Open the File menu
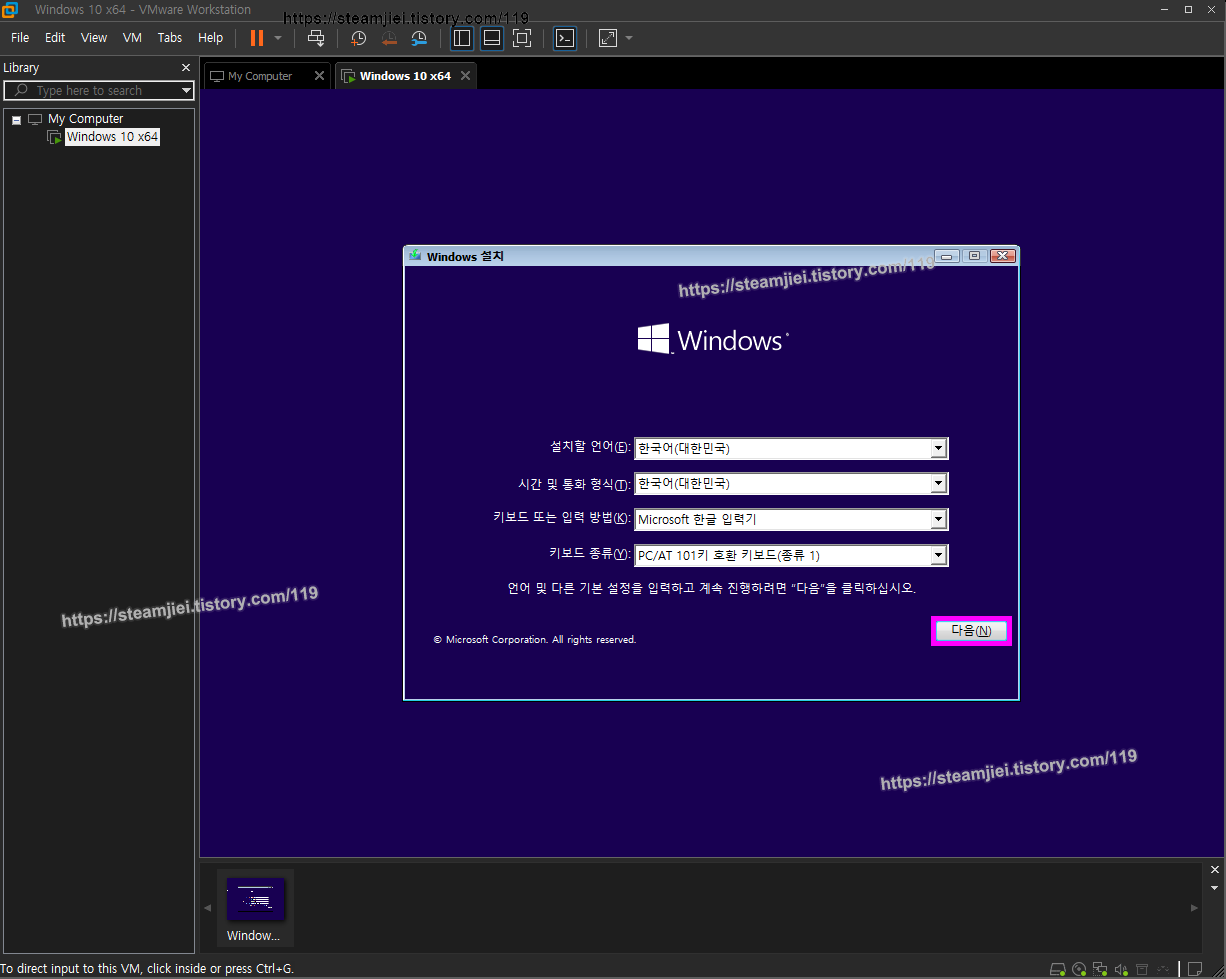This screenshot has height=979, width=1226. 20,37
